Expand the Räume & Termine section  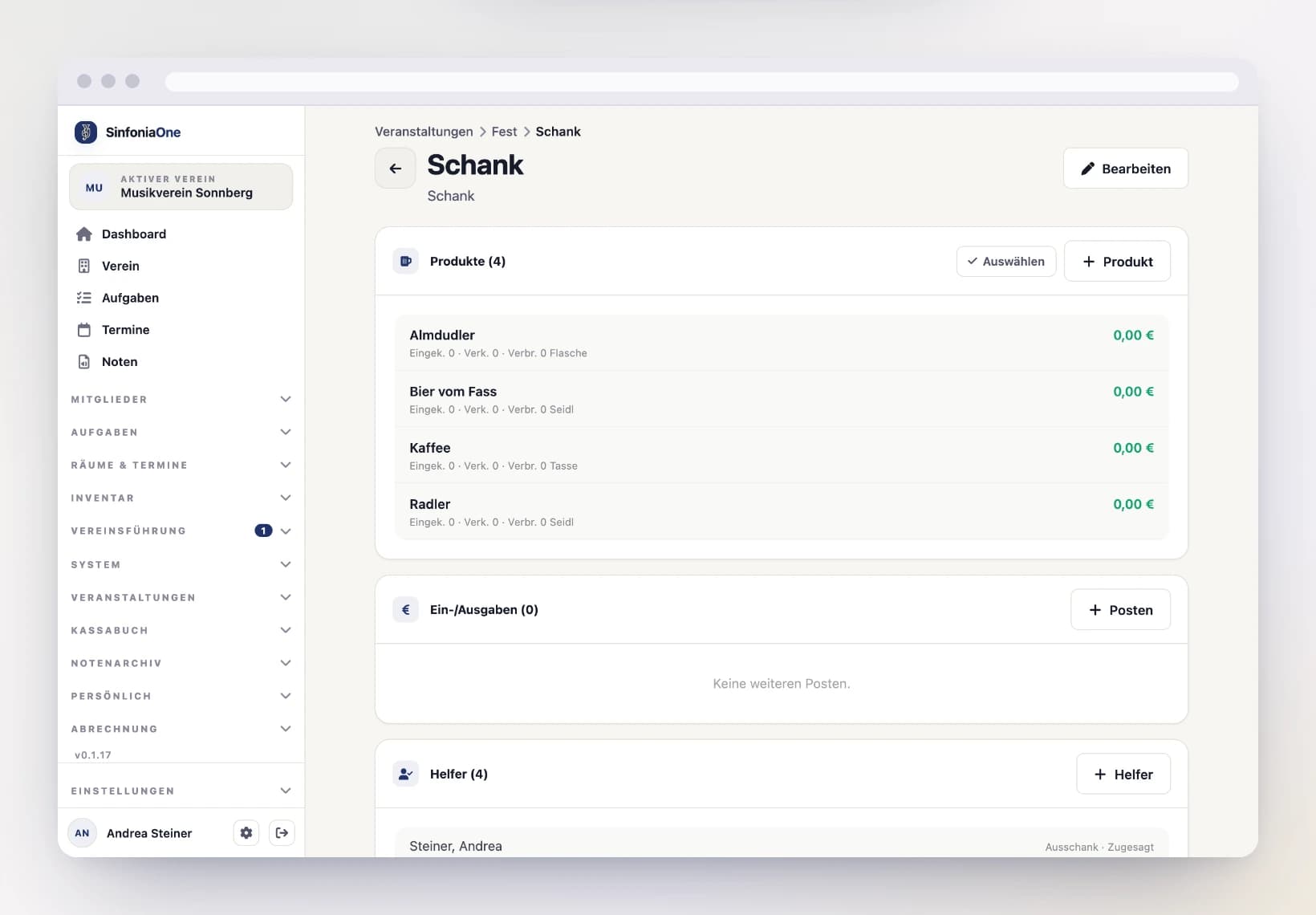point(181,465)
